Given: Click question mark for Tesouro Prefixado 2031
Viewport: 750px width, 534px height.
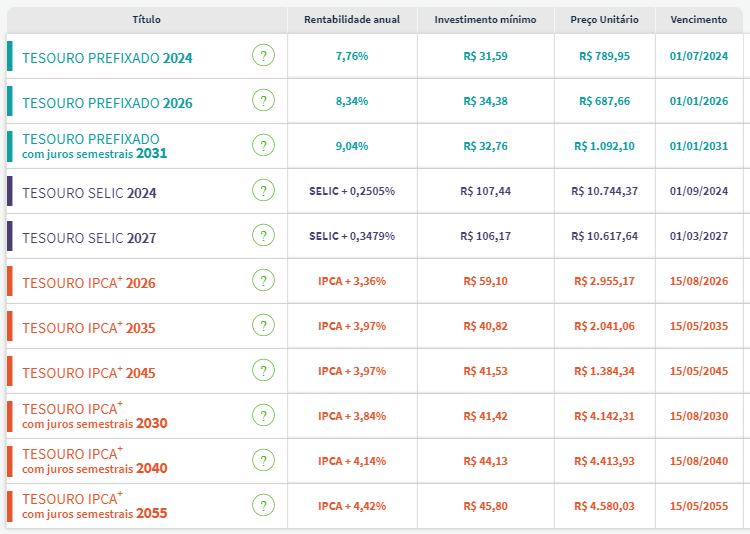Looking at the screenshot, I should [x=263, y=146].
